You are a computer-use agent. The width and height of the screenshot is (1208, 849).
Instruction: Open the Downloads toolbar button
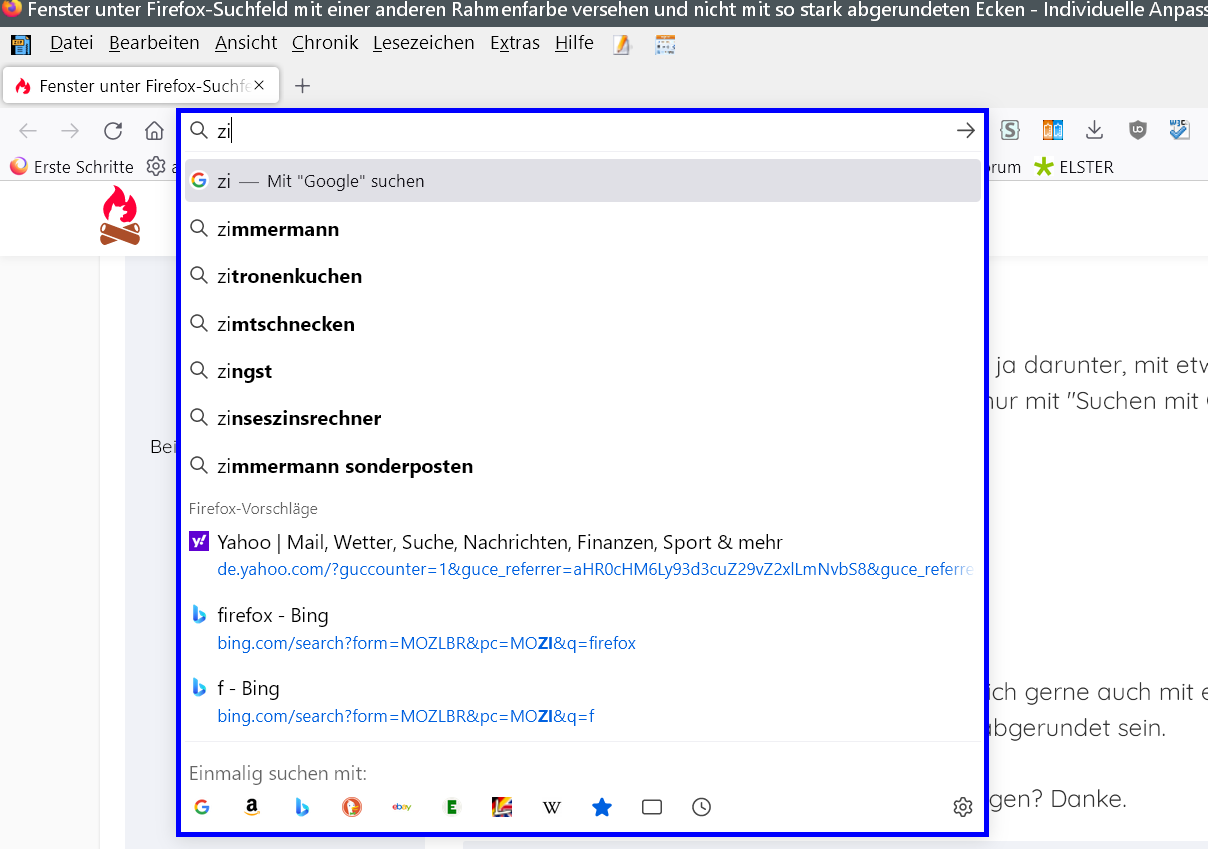(1095, 130)
